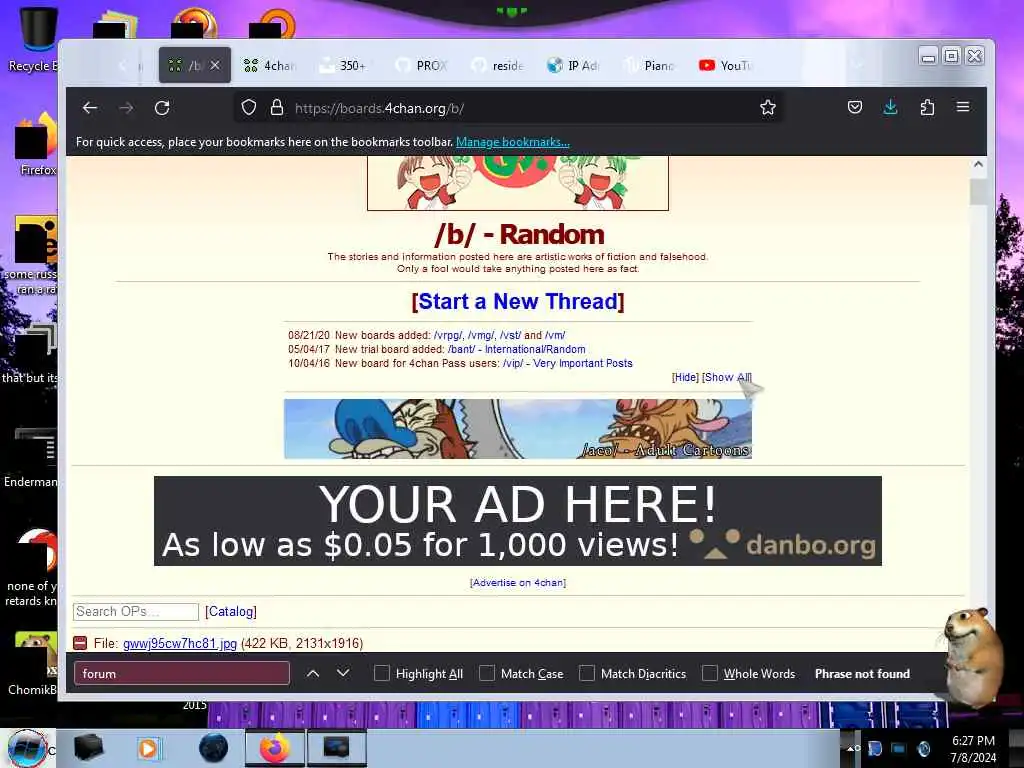Viewport: 1024px width, 768px height.
Task: View site security lock info
Action: tap(277, 108)
